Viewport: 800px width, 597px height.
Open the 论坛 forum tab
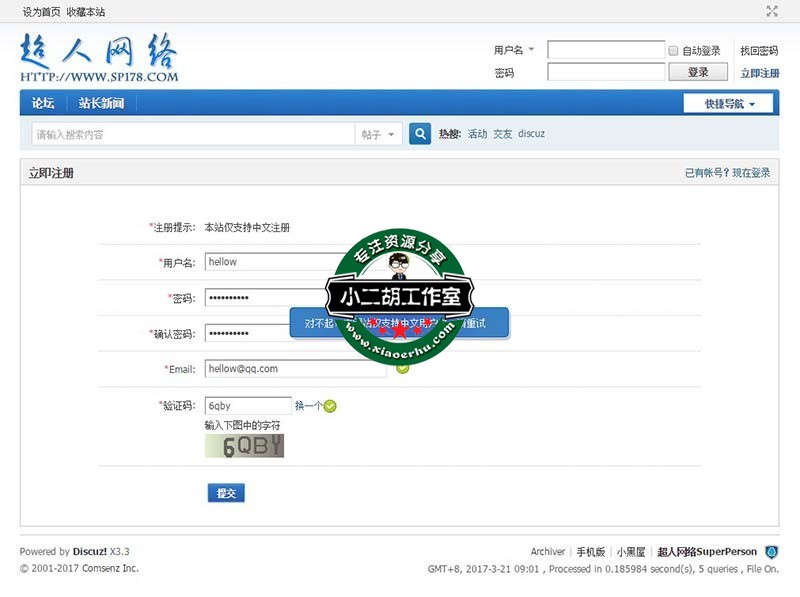pos(43,104)
